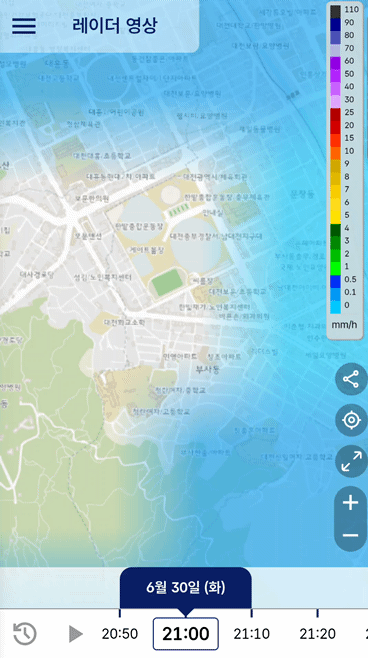Screen dimensions: 368x658
Task: Tap the 6월 30일 (화) date label
Action: point(185,588)
